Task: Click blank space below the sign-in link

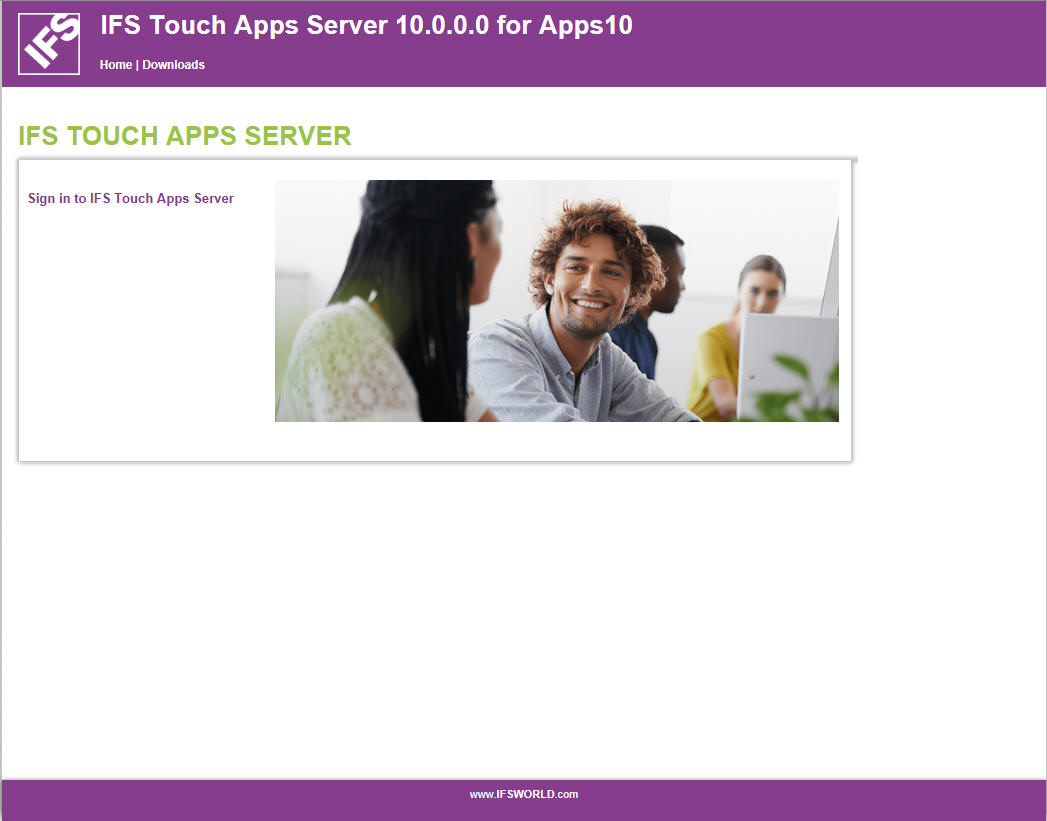Action: (140, 330)
